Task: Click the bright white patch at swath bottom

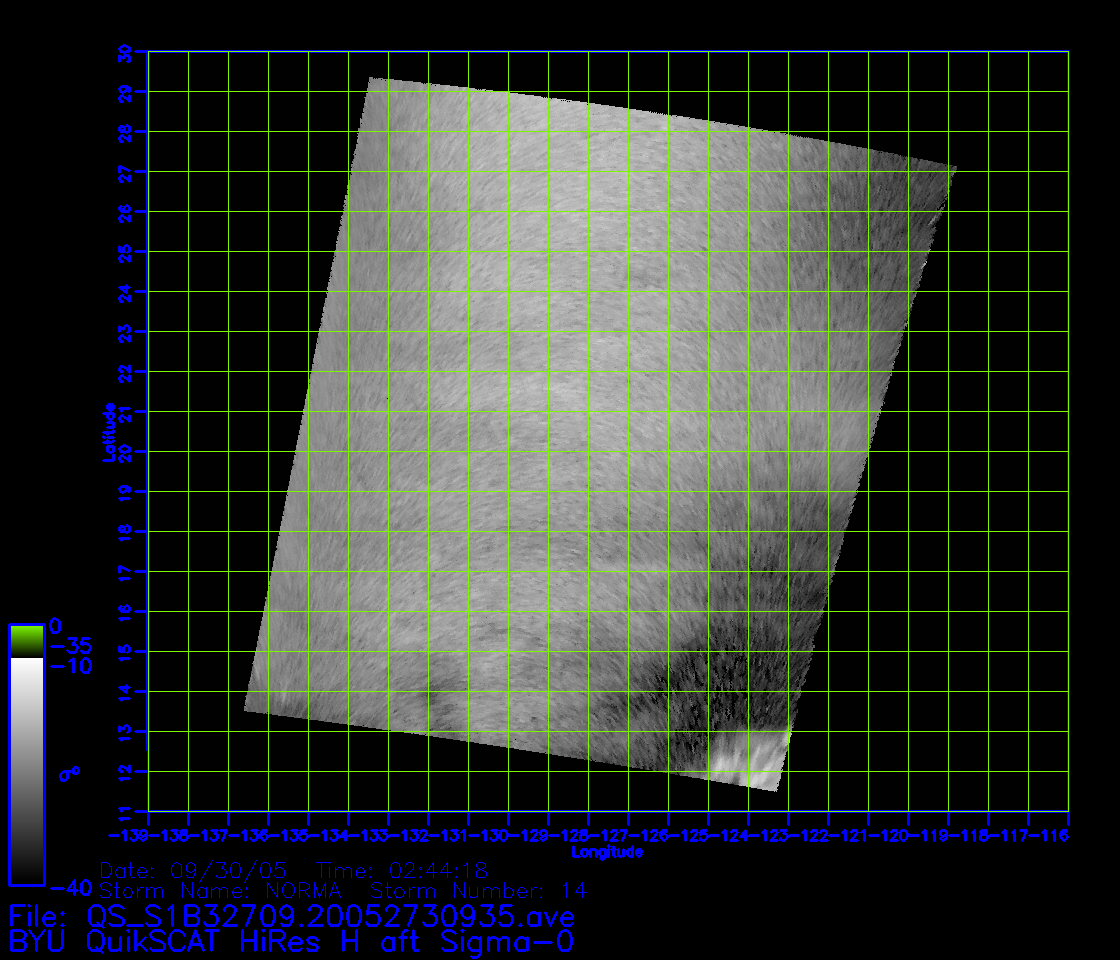Action: [747, 758]
